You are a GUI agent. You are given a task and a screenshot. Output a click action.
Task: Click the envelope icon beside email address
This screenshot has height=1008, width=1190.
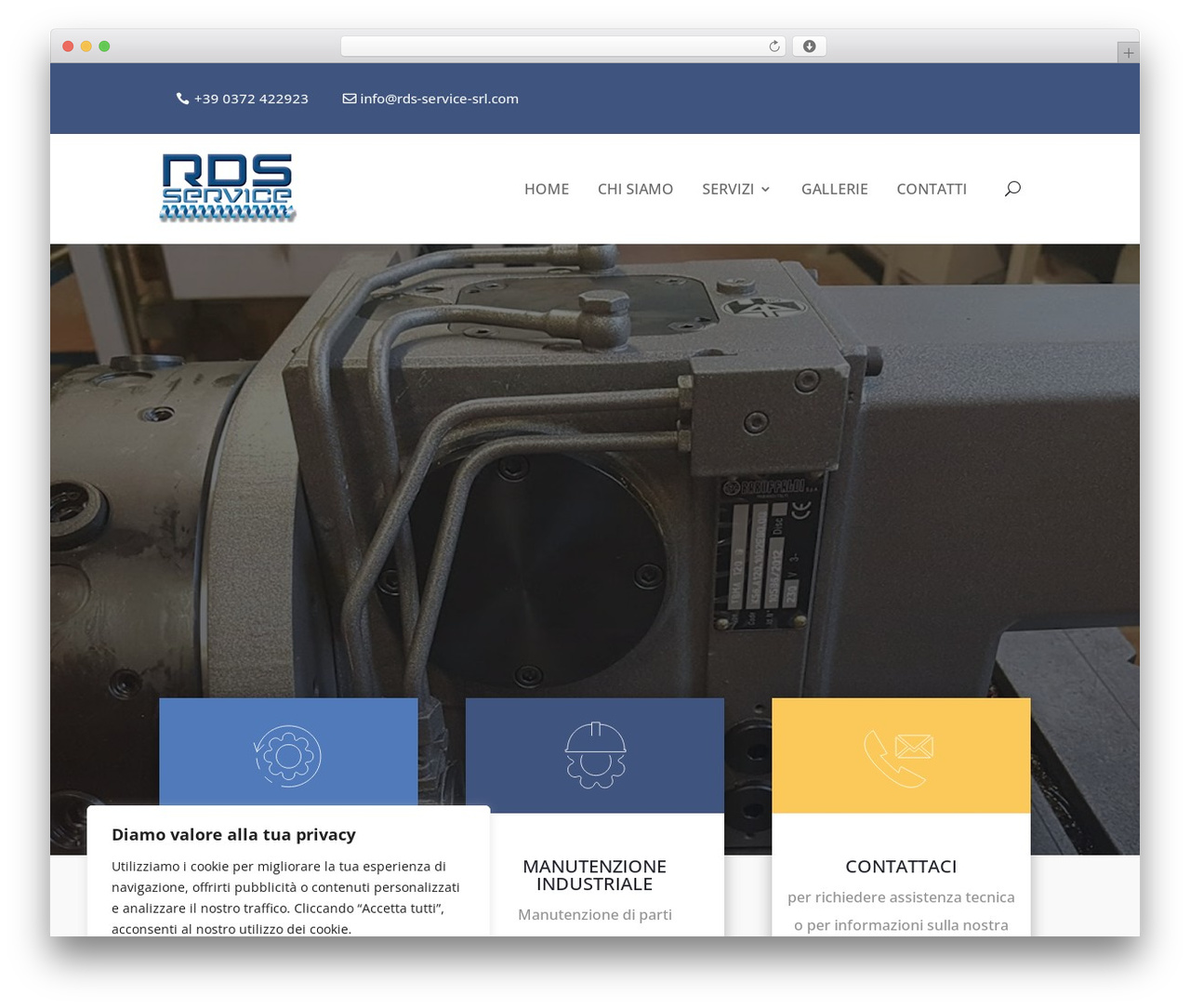click(350, 99)
